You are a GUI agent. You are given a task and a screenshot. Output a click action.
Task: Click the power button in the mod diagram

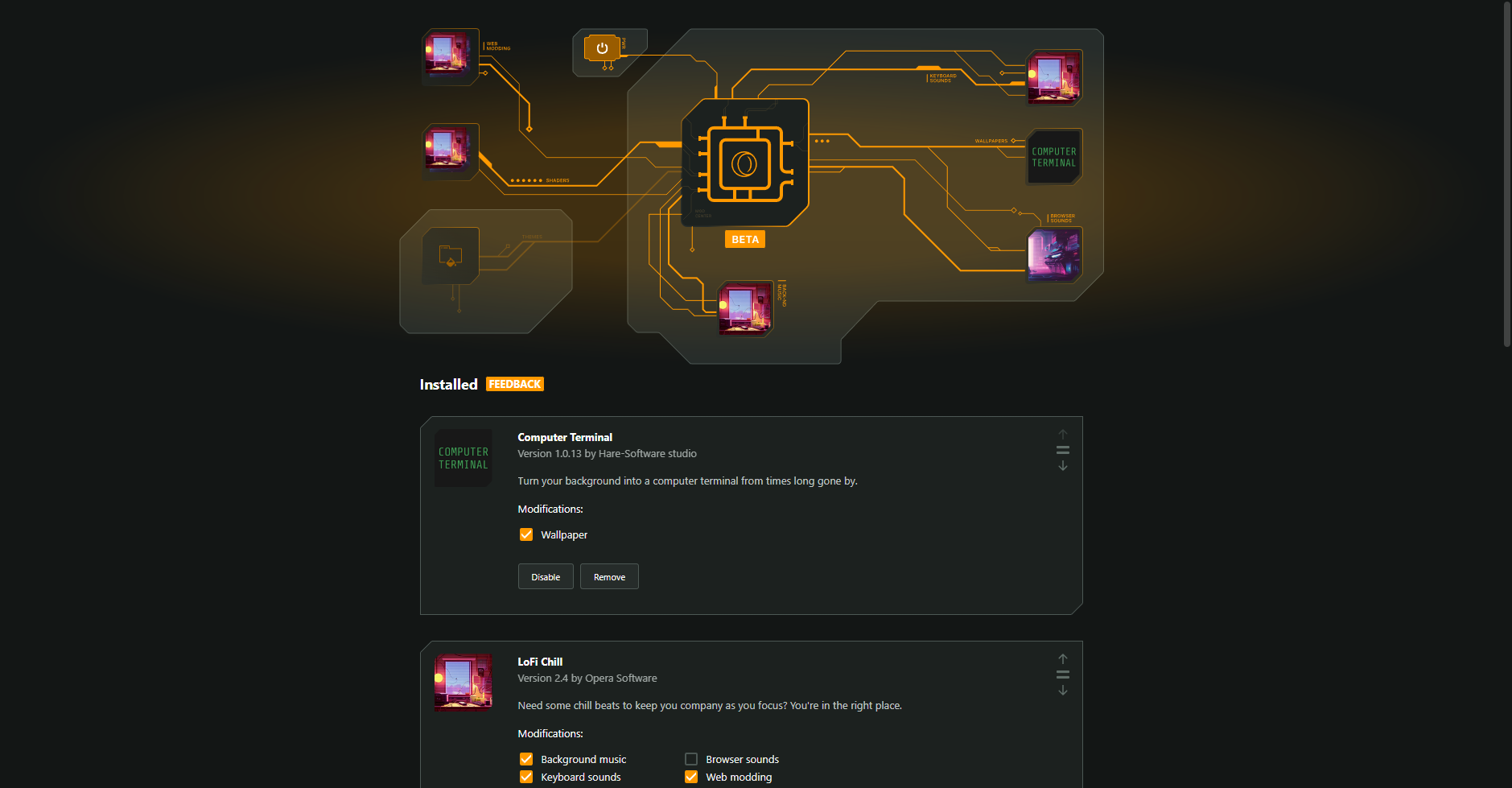(602, 48)
